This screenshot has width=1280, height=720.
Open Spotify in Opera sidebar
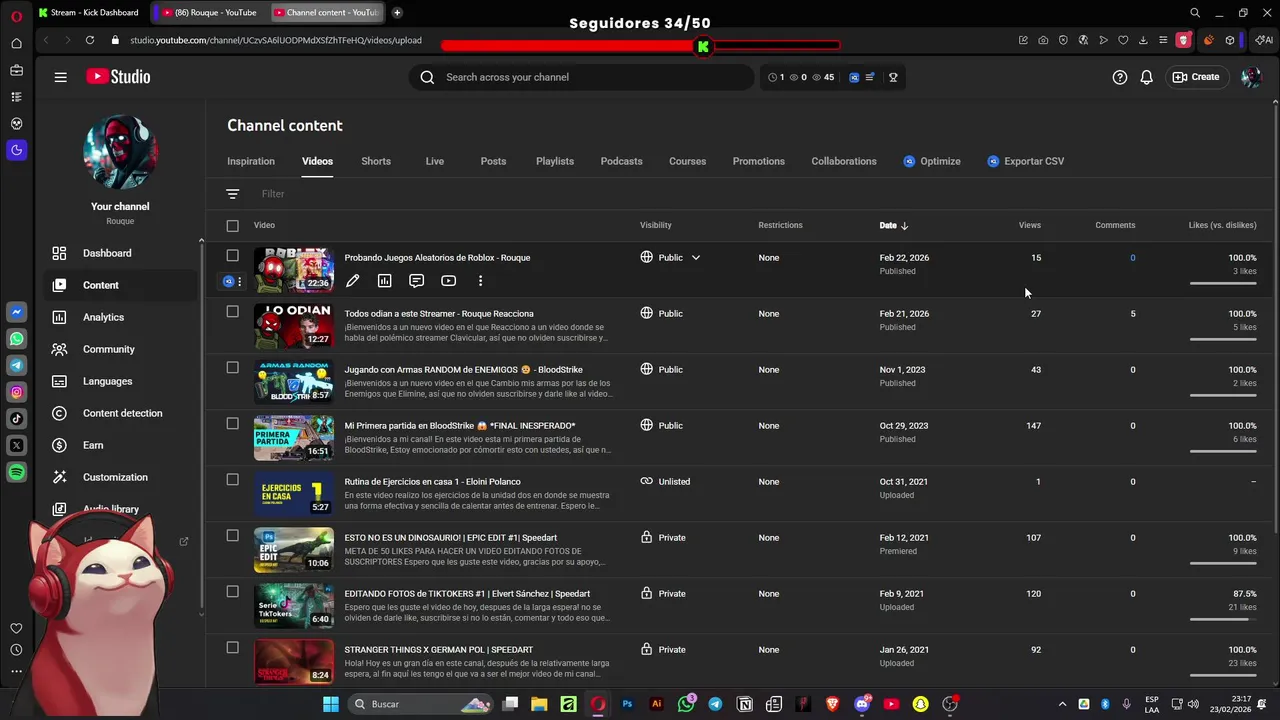[16, 472]
